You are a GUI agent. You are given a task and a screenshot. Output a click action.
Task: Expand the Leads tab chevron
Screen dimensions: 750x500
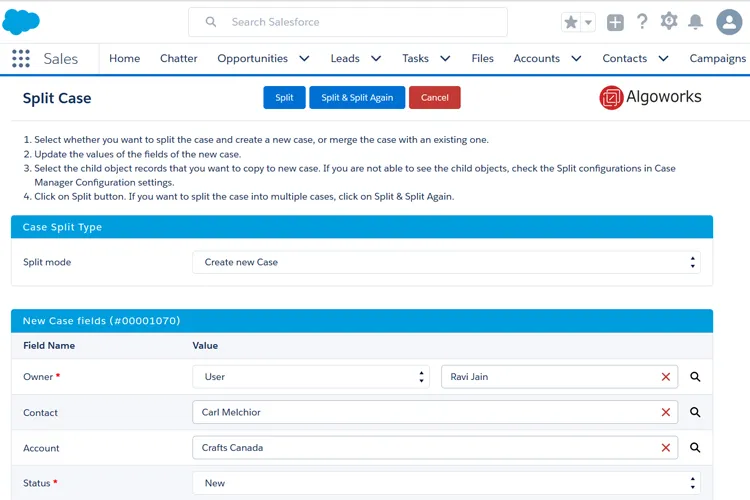(376, 58)
